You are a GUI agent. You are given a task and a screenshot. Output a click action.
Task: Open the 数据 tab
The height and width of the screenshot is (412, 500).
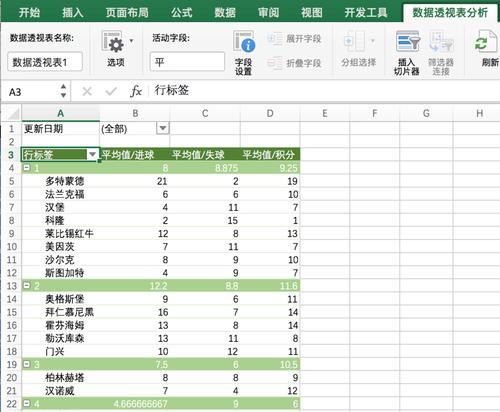[x=225, y=13]
